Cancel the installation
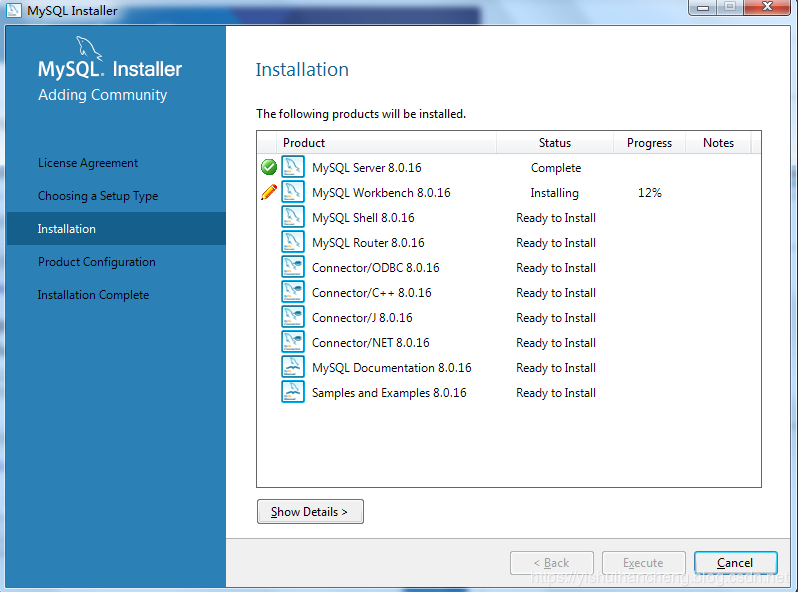Image resolution: width=798 pixels, height=592 pixels. [x=735, y=563]
